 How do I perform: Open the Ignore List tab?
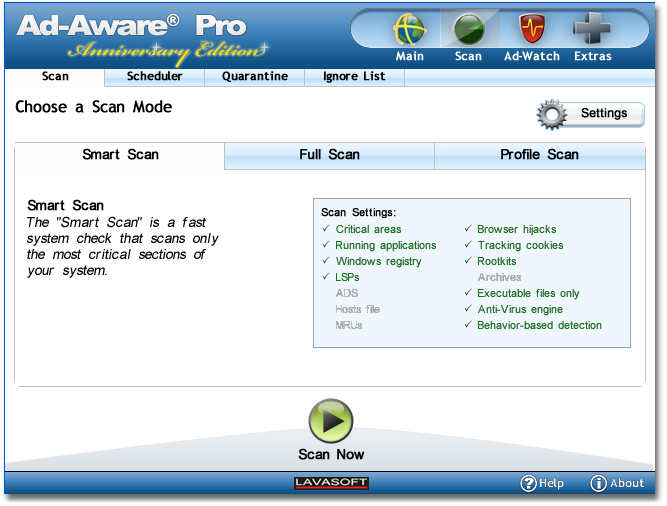[x=354, y=77]
